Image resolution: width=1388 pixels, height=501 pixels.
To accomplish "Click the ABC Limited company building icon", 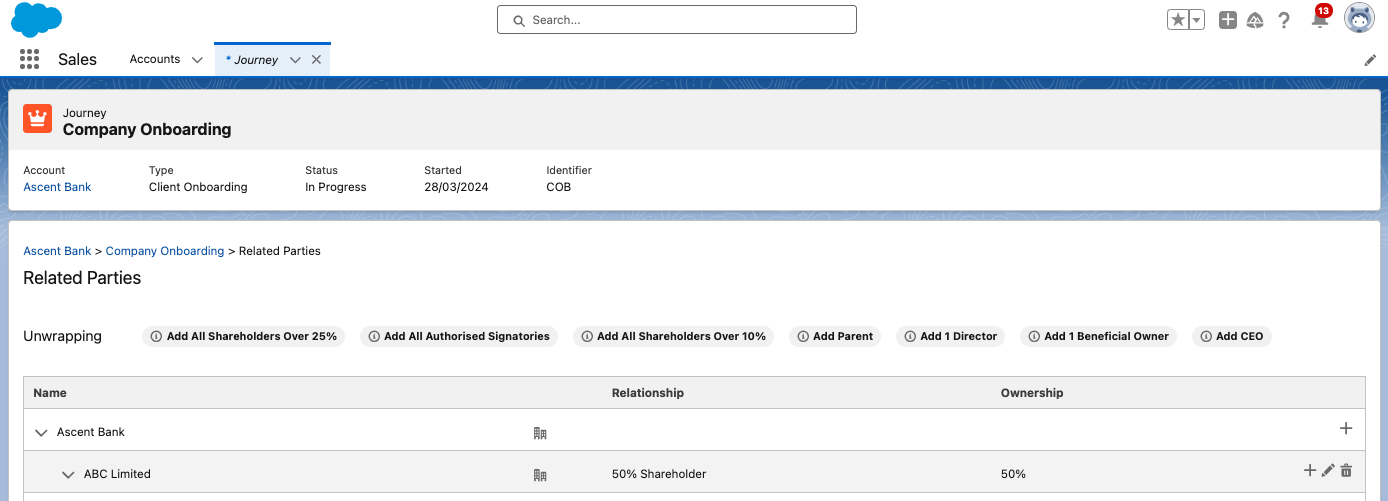I will pyautogui.click(x=540, y=475).
